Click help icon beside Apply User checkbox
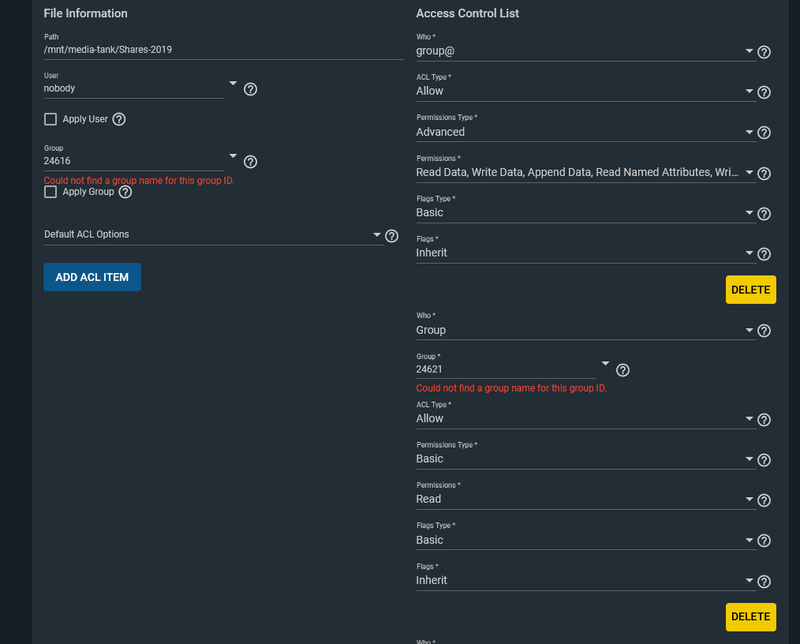 [x=119, y=120]
